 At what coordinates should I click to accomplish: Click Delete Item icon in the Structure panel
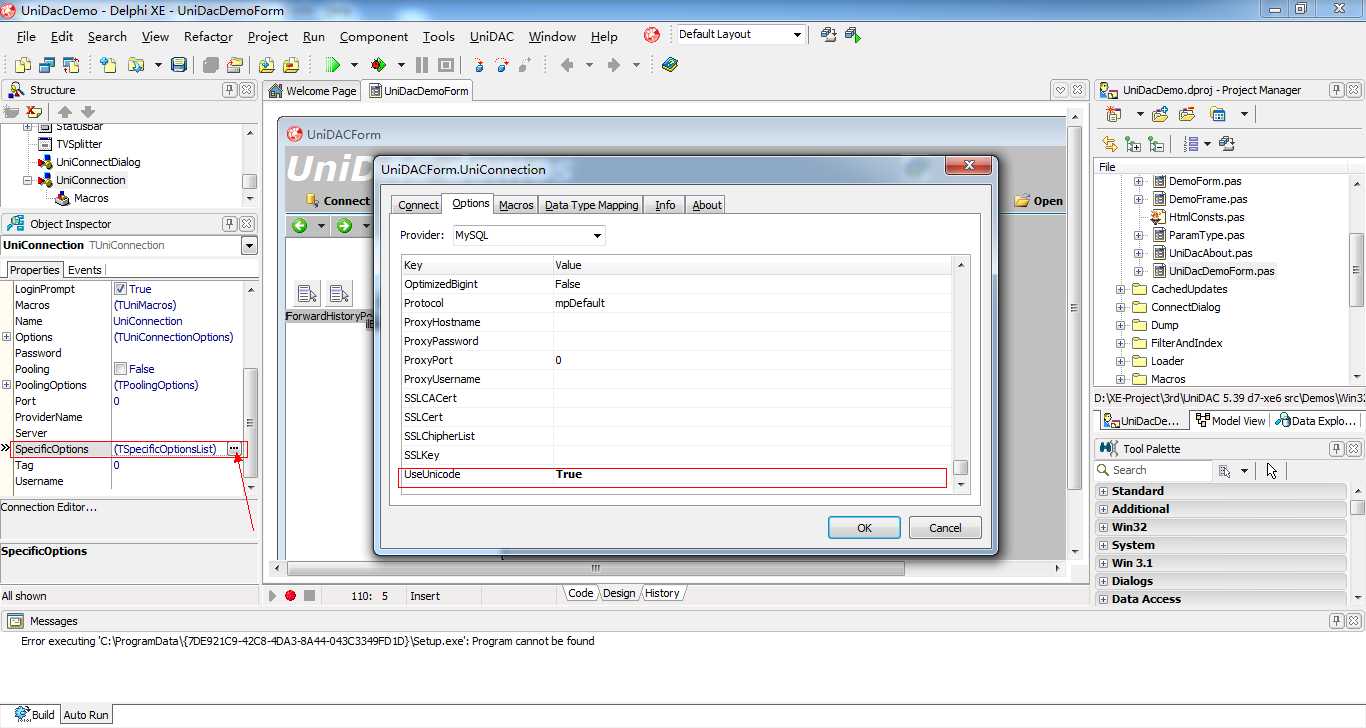(x=34, y=112)
